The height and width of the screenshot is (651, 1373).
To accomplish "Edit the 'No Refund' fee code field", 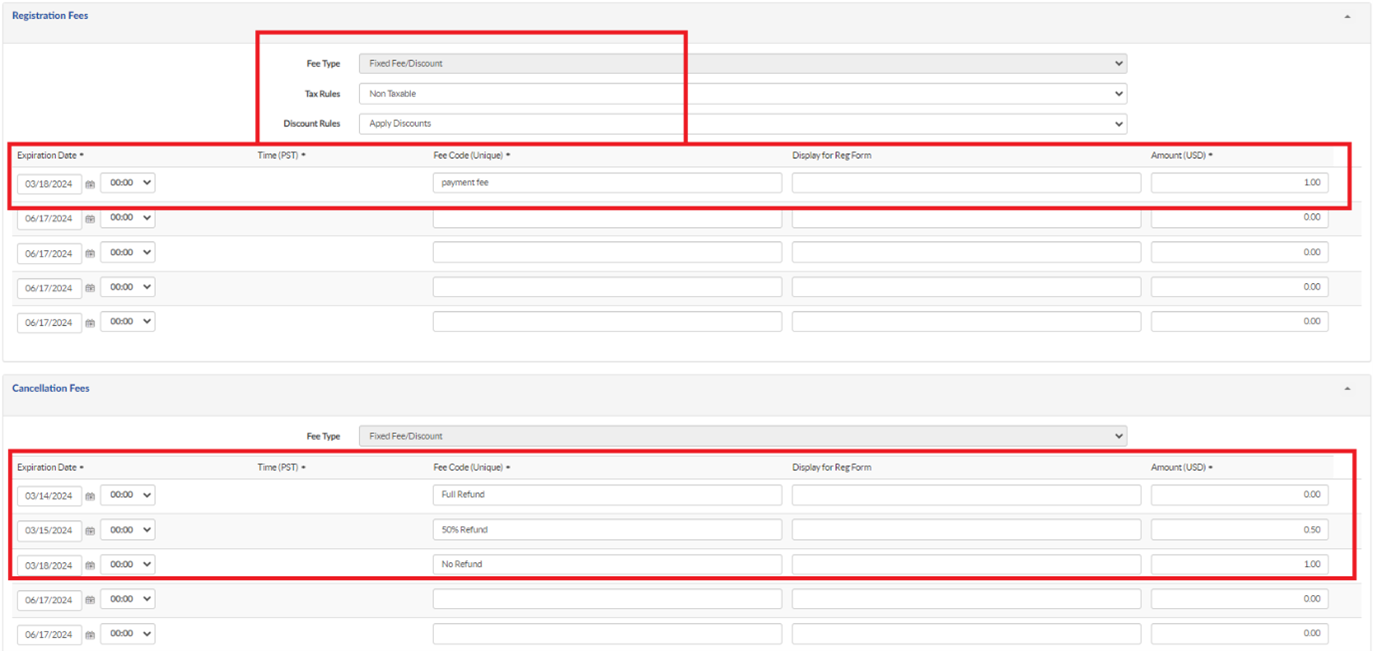I will [x=607, y=564].
